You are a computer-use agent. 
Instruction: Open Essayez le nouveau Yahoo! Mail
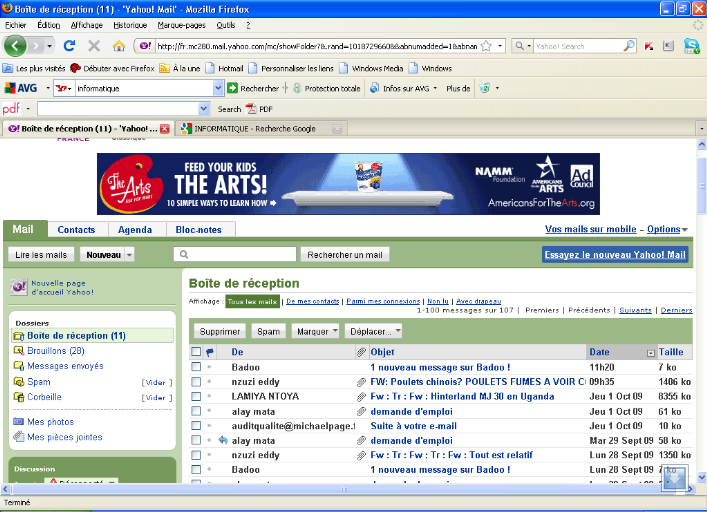615,255
